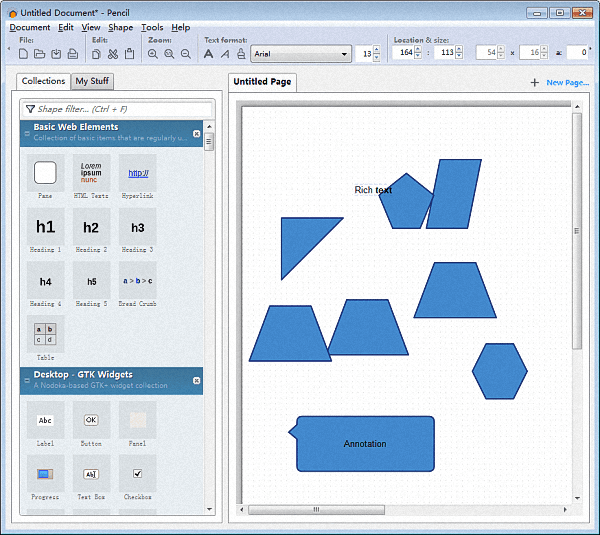Increase width 54 stepper
This screenshot has width=600, height=535.
point(501,49)
